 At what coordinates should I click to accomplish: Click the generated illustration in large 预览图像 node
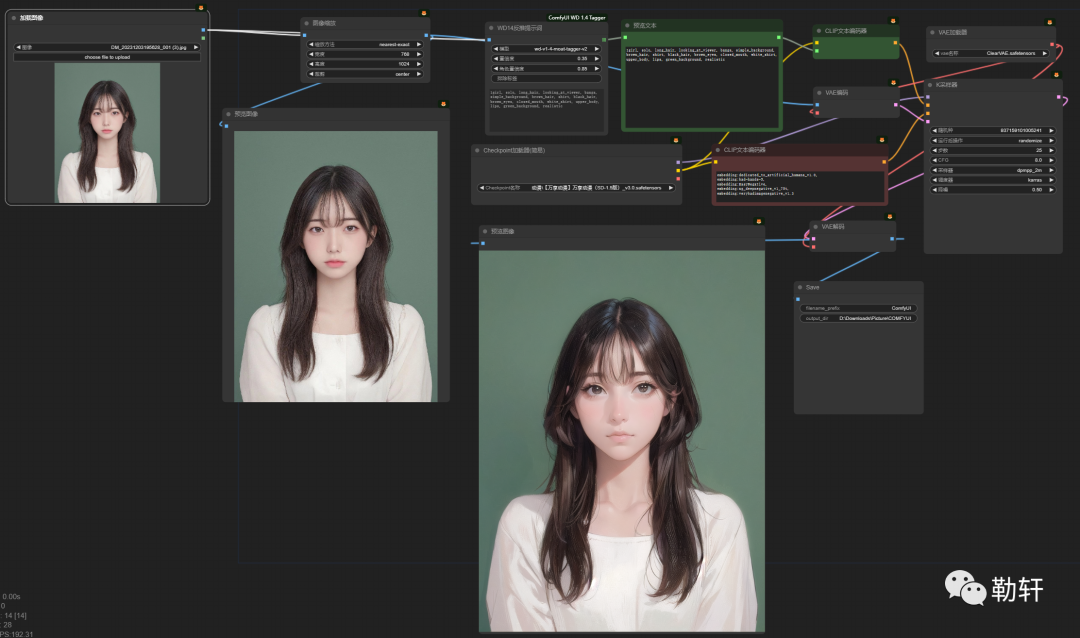pos(621,440)
